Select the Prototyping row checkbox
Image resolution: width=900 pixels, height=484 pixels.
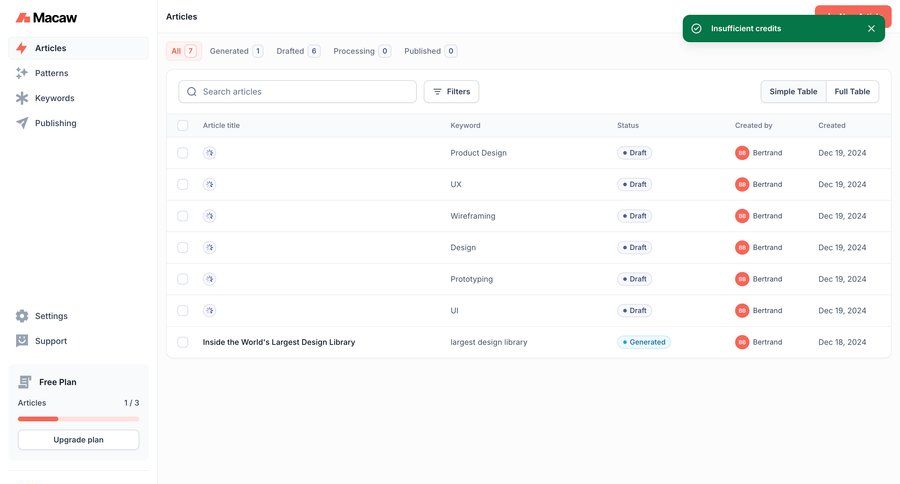(x=183, y=279)
